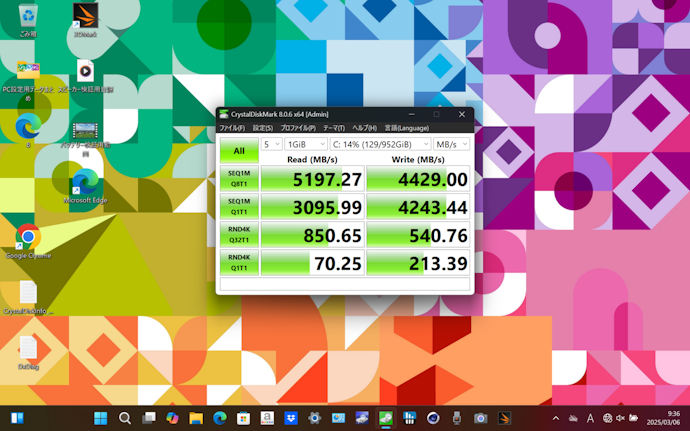Select the 5197.27 read result

click(x=312, y=179)
